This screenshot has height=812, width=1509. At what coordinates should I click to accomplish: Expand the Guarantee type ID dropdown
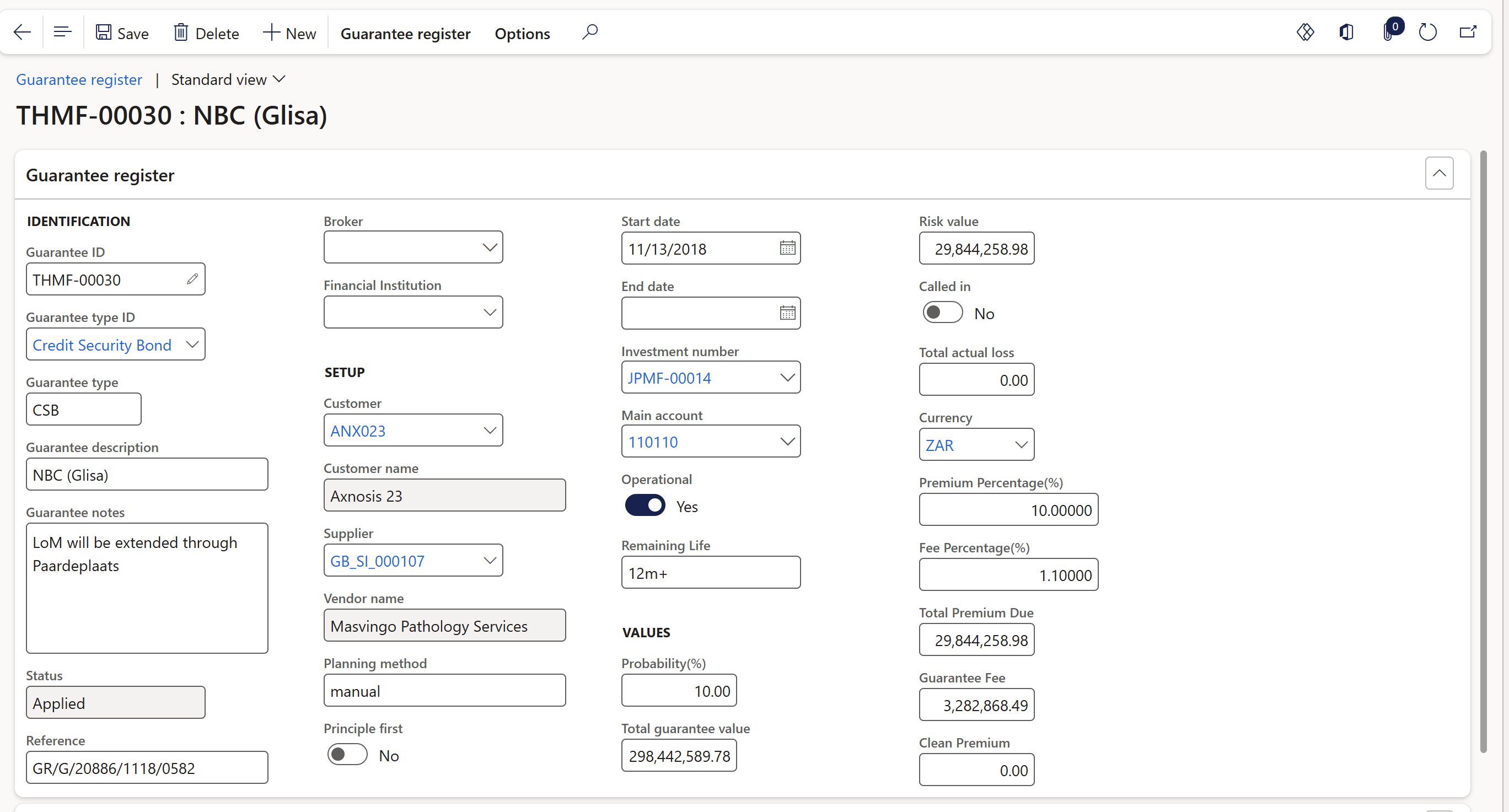coord(192,345)
